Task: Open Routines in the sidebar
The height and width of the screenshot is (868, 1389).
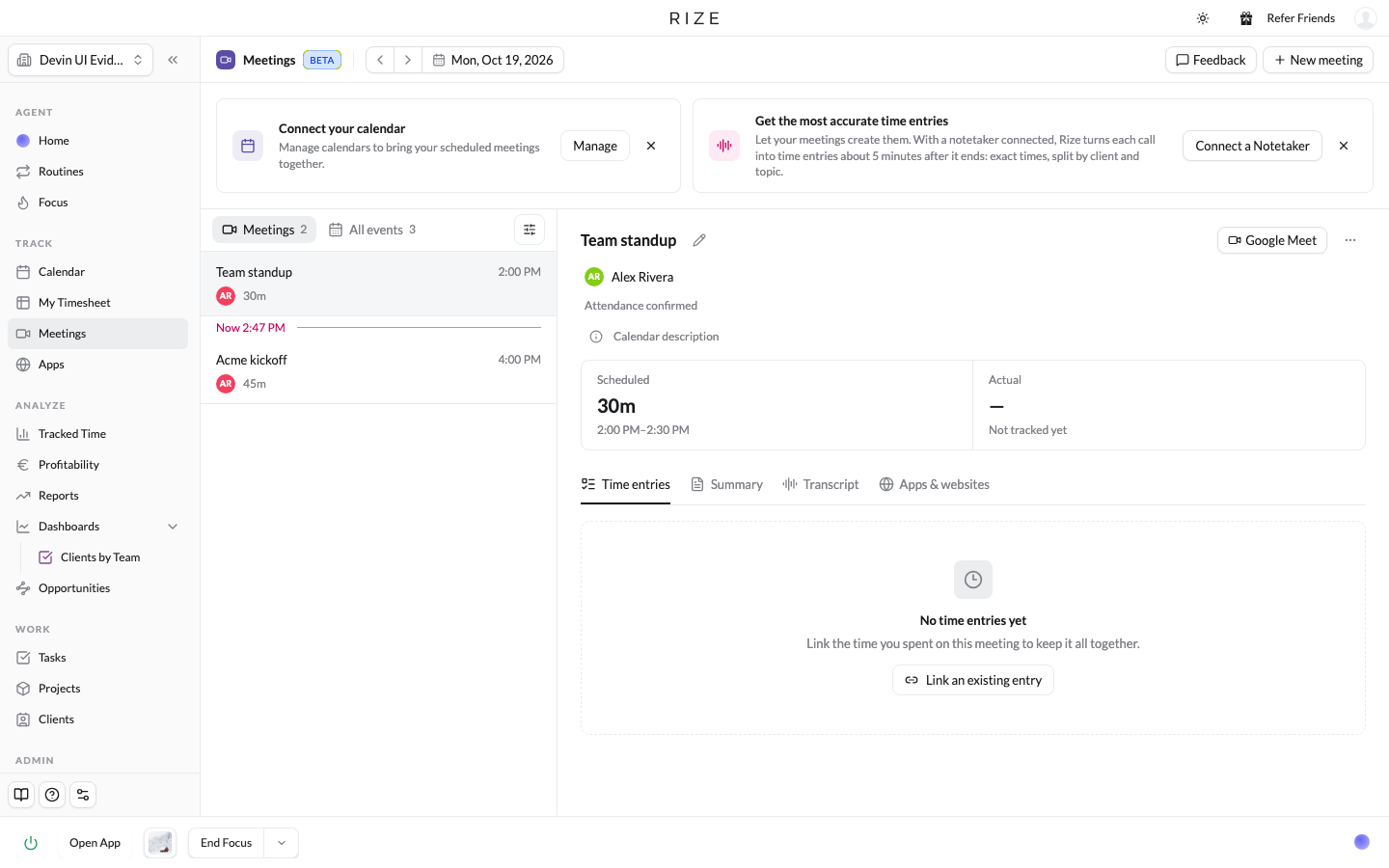Action: click(x=98, y=172)
